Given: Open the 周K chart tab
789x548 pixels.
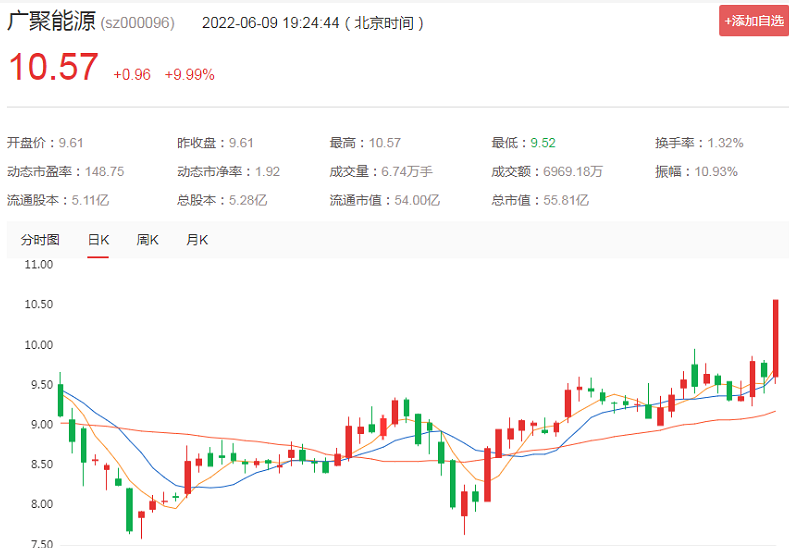Looking at the screenshot, I should pyautogui.click(x=147, y=240).
